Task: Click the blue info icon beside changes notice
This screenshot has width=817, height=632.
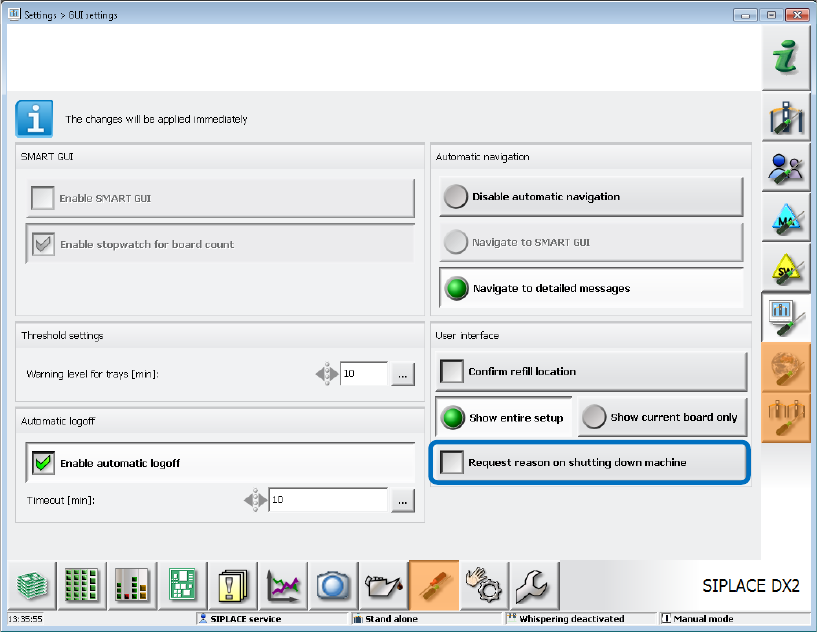Action: pyautogui.click(x=34, y=119)
